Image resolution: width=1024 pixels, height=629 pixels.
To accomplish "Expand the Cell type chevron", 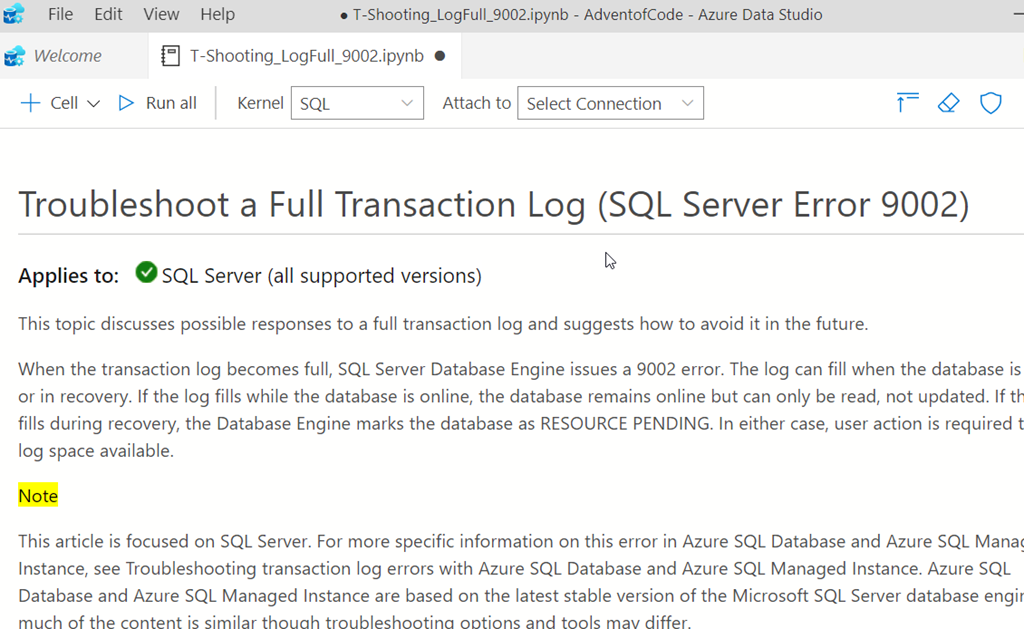I will tap(94, 104).
